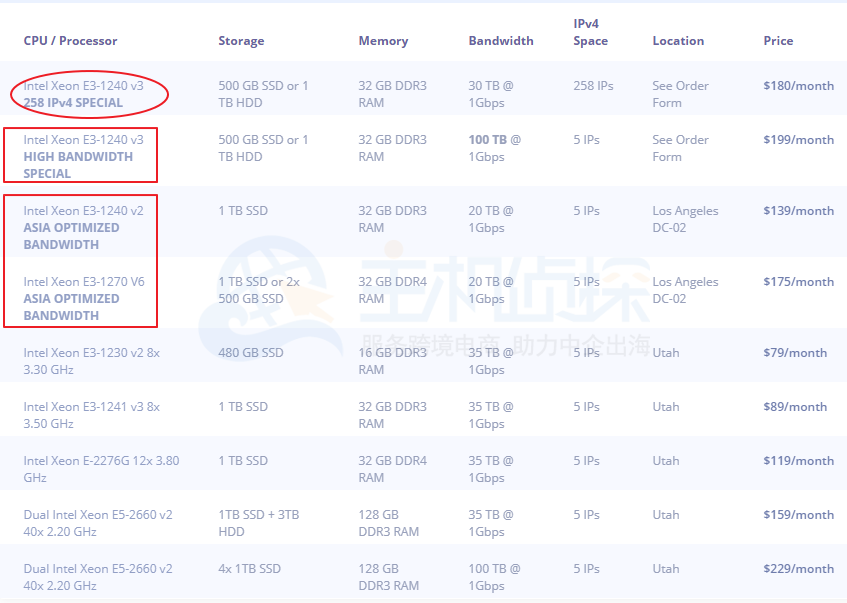This screenshot has width=847, height=603.
Task: Open the HIGH BANDWIDTH SPECIAL server plan
Action: (83, 157)
